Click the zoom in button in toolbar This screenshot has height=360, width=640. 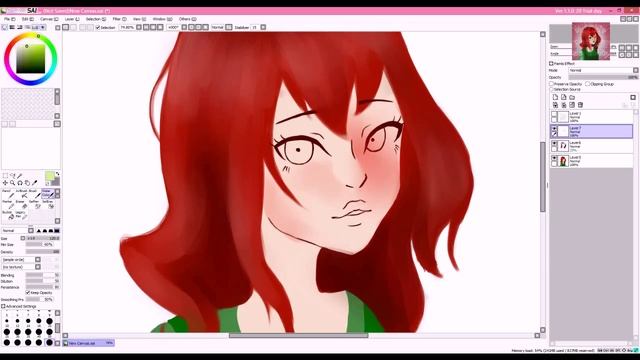coord(153,27)
